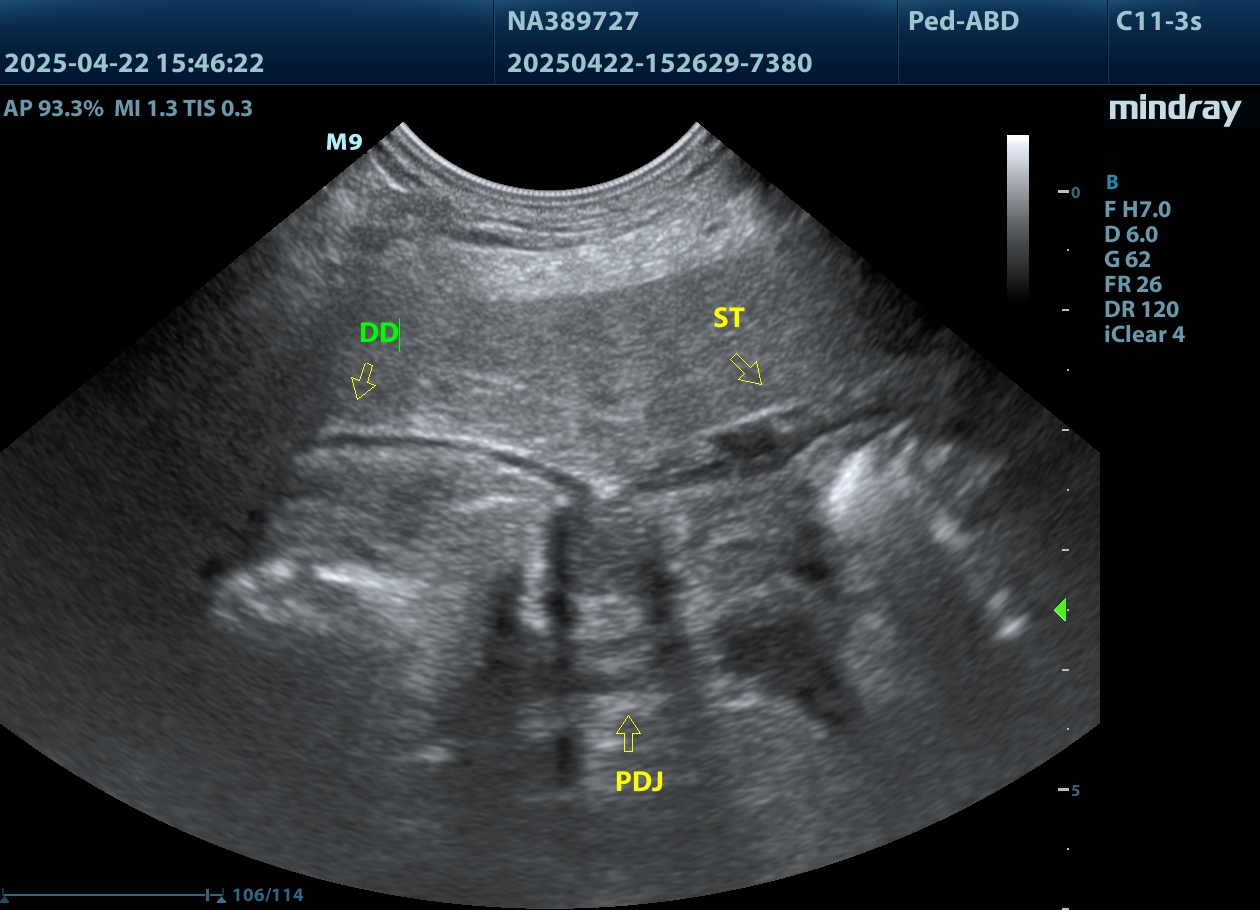Select the iClear 4 setting
Image resolution: width=1260 pixels, height=910 pixels.
point(1144,334)
